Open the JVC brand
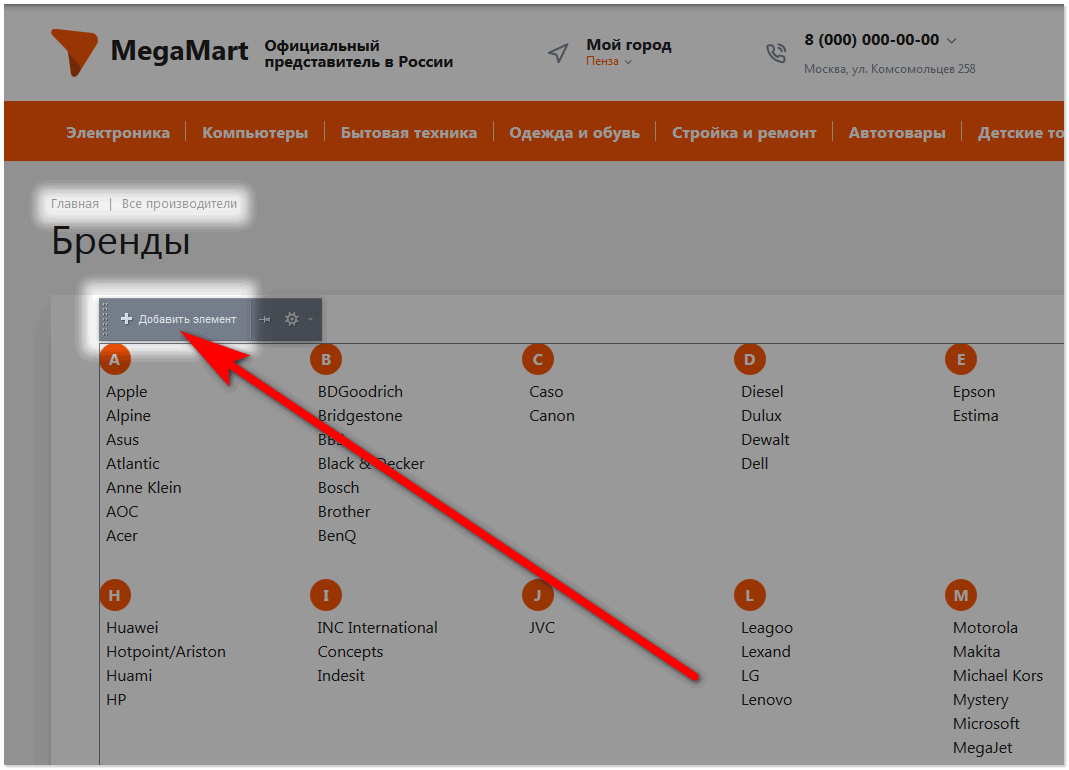This screenshot has width=1069, height=770. click(542, 627)
